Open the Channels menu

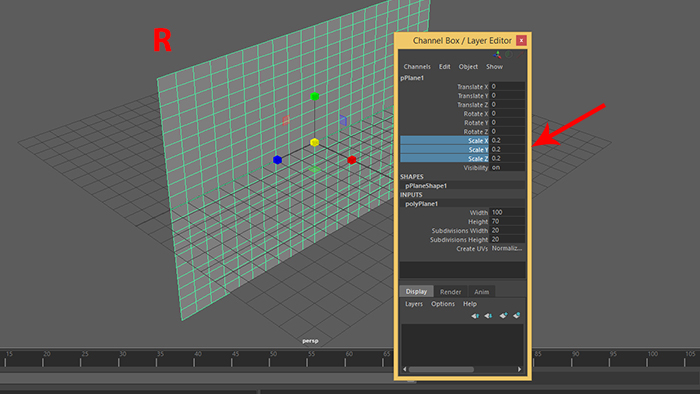417,66
